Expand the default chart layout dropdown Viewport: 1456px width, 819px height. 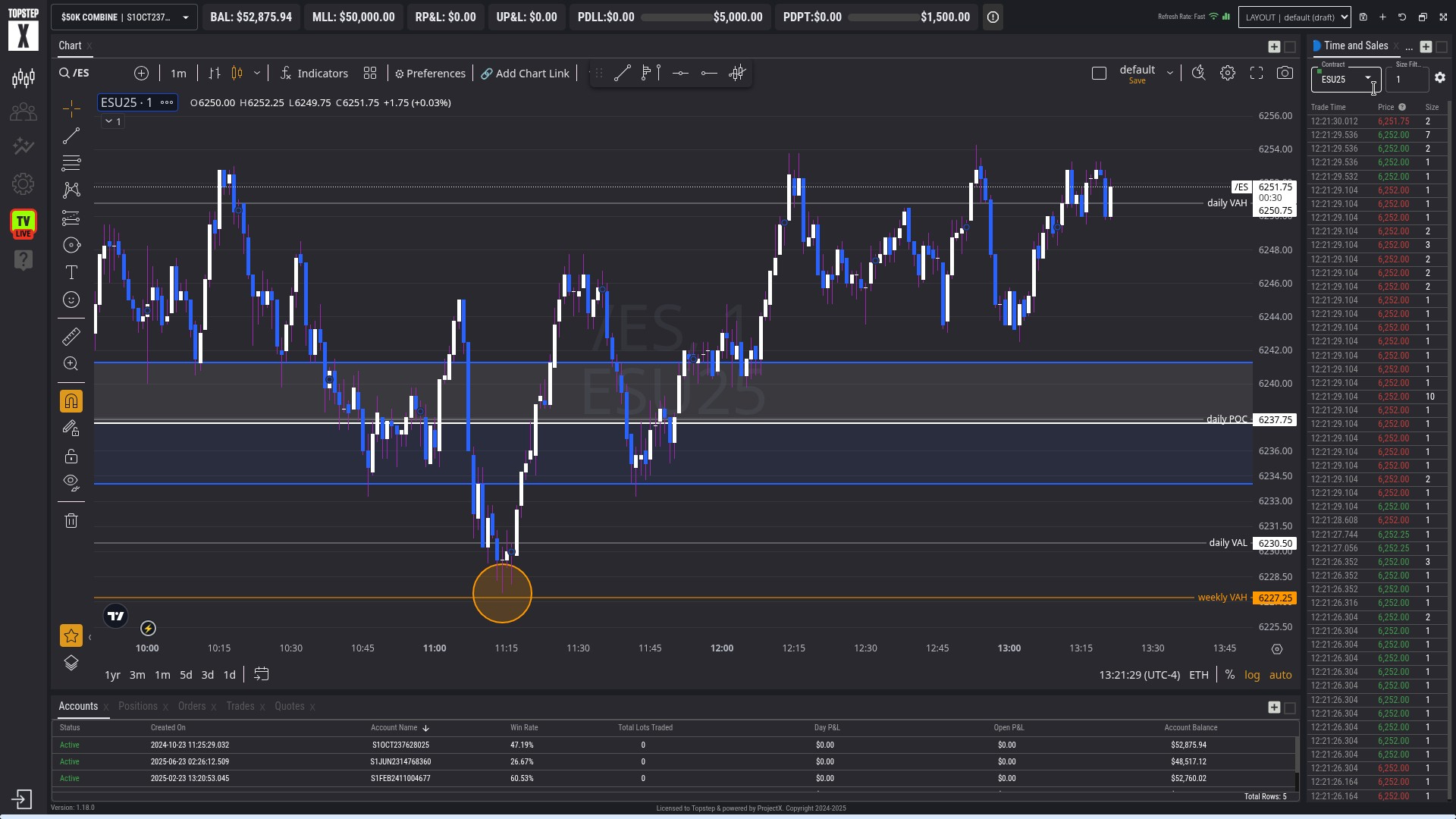point(1170,74)
